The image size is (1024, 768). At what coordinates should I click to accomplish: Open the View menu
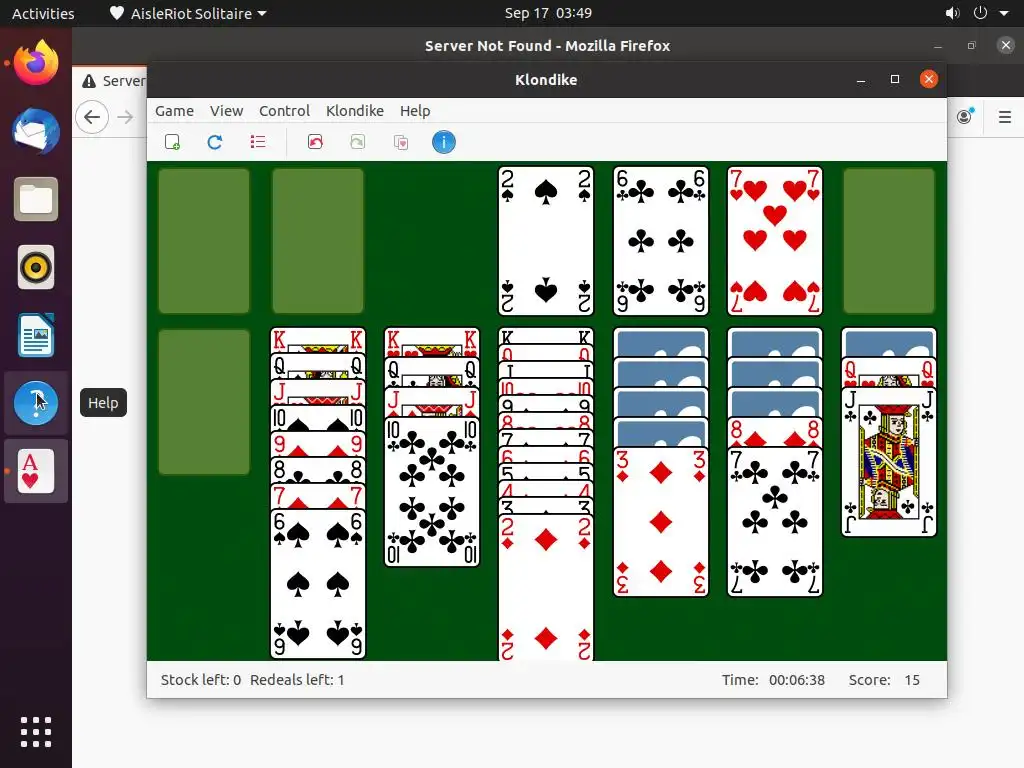227,111
